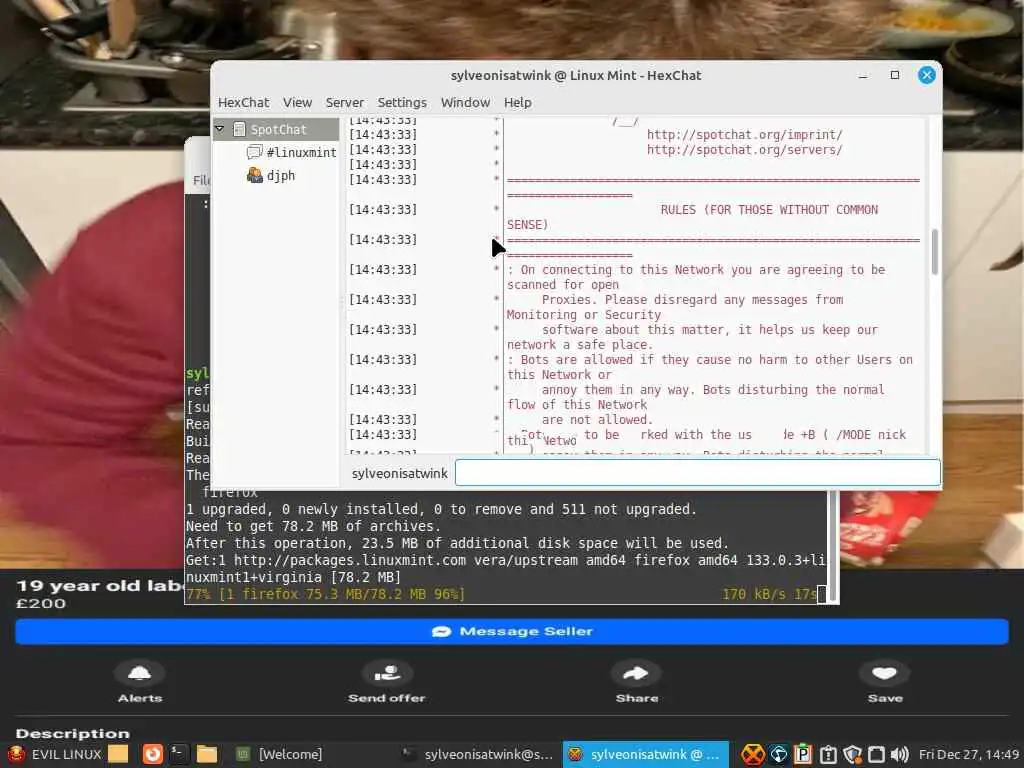Open the Settings menu in HexChat
Image resolution: width=1024 pixels, height=768 pixels.
pyautogui.click(x=402, y=103)
